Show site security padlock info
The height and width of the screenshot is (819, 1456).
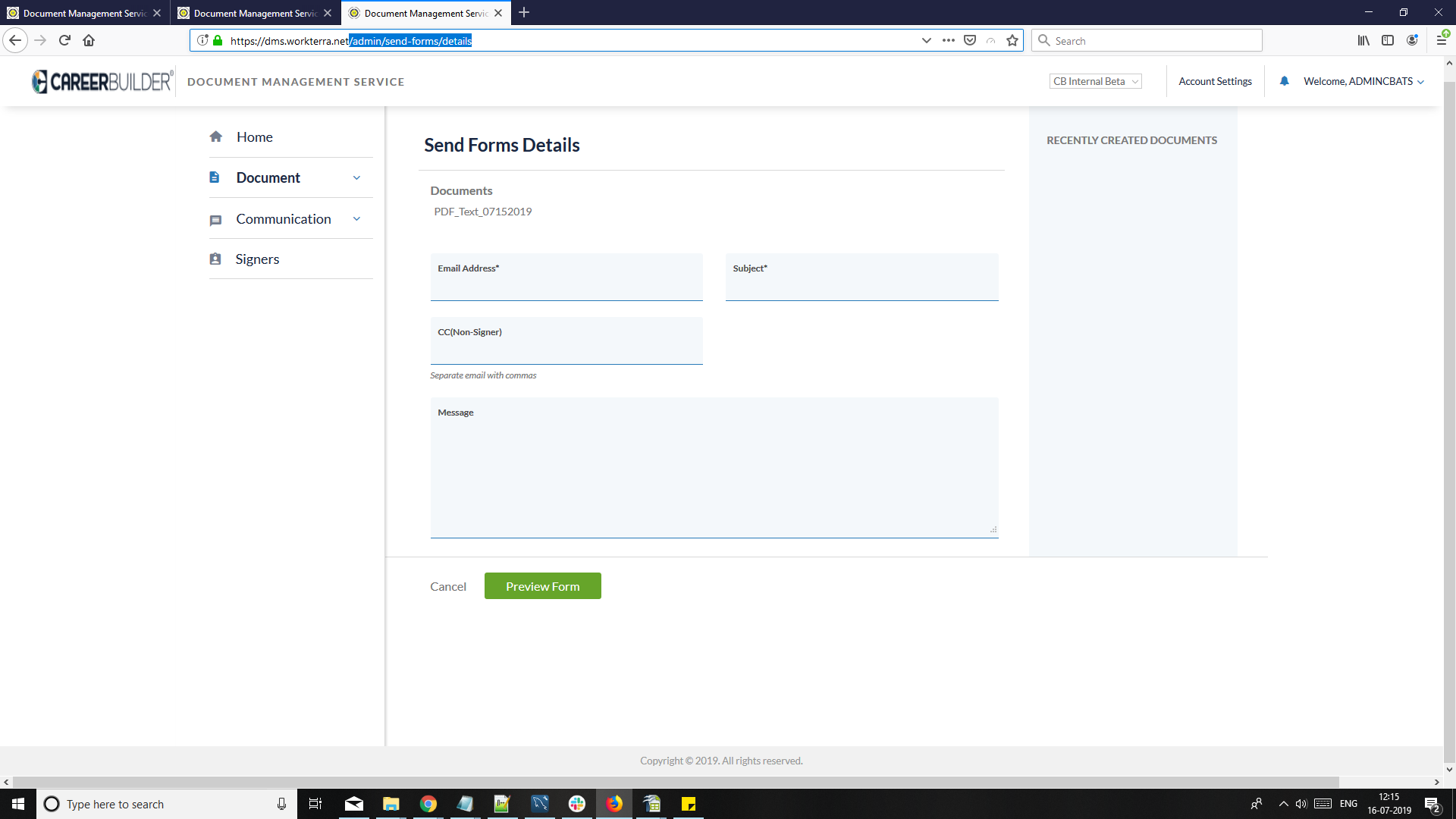click(218, 40)
